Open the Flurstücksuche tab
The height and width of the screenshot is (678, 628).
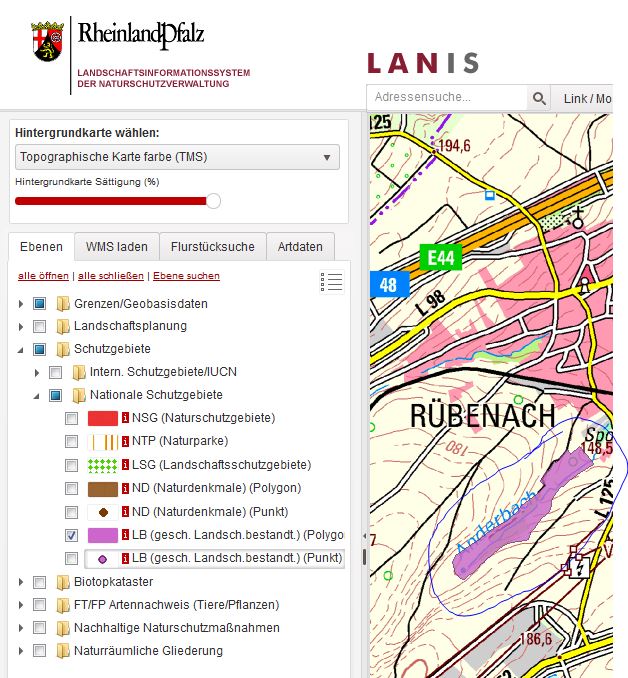[212, 247]
